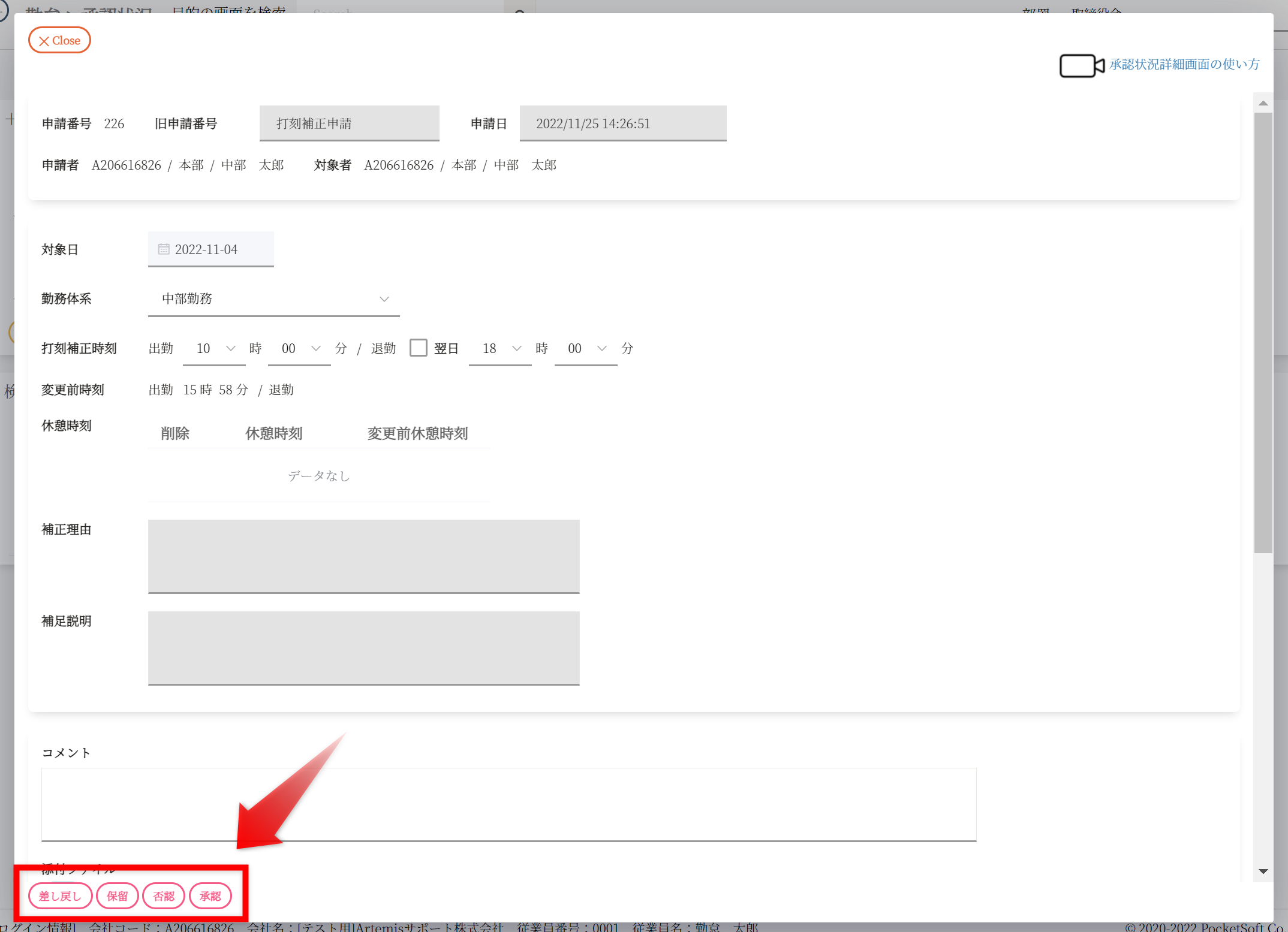1288x932 pixels.
Task: Toggle the 翌日 checkbox
Action: coord(418,348)
